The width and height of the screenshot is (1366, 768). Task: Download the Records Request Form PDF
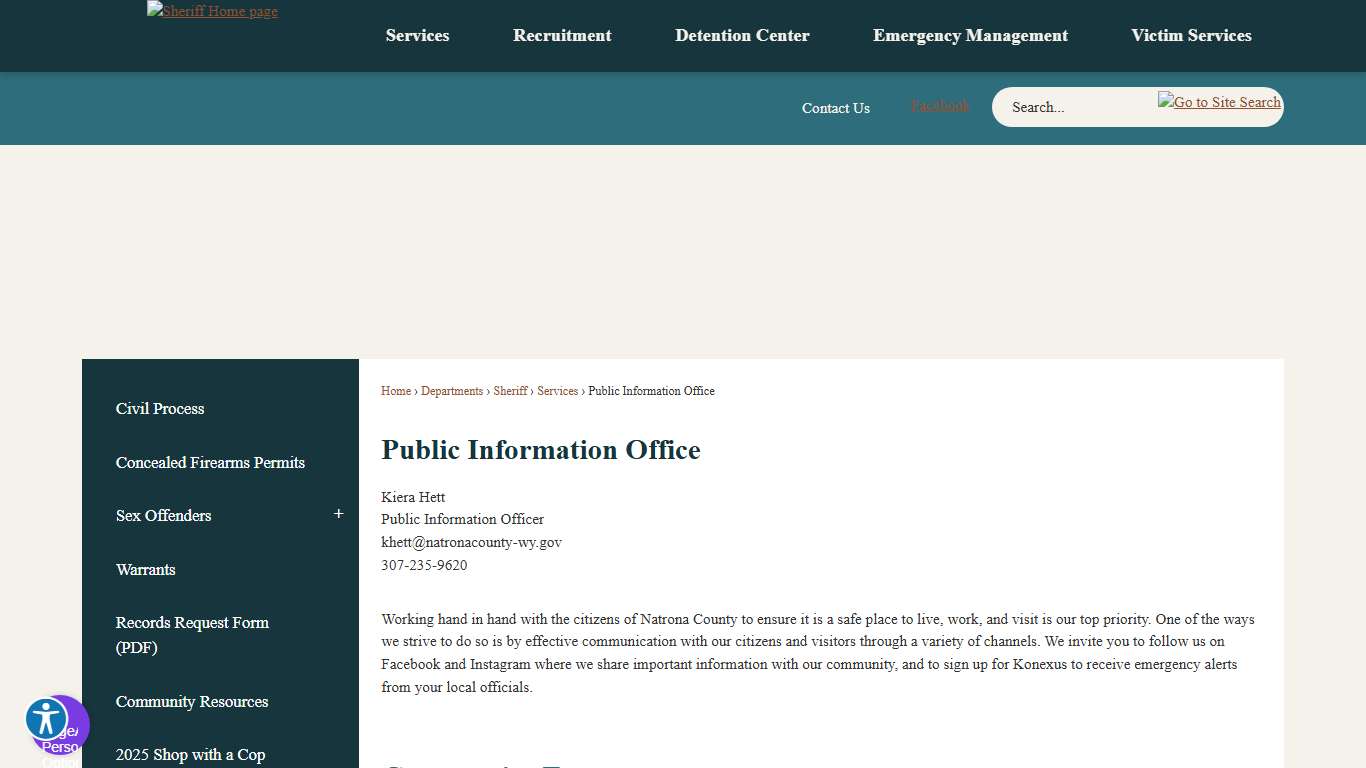pyautogui.click(x=192, y=634)
